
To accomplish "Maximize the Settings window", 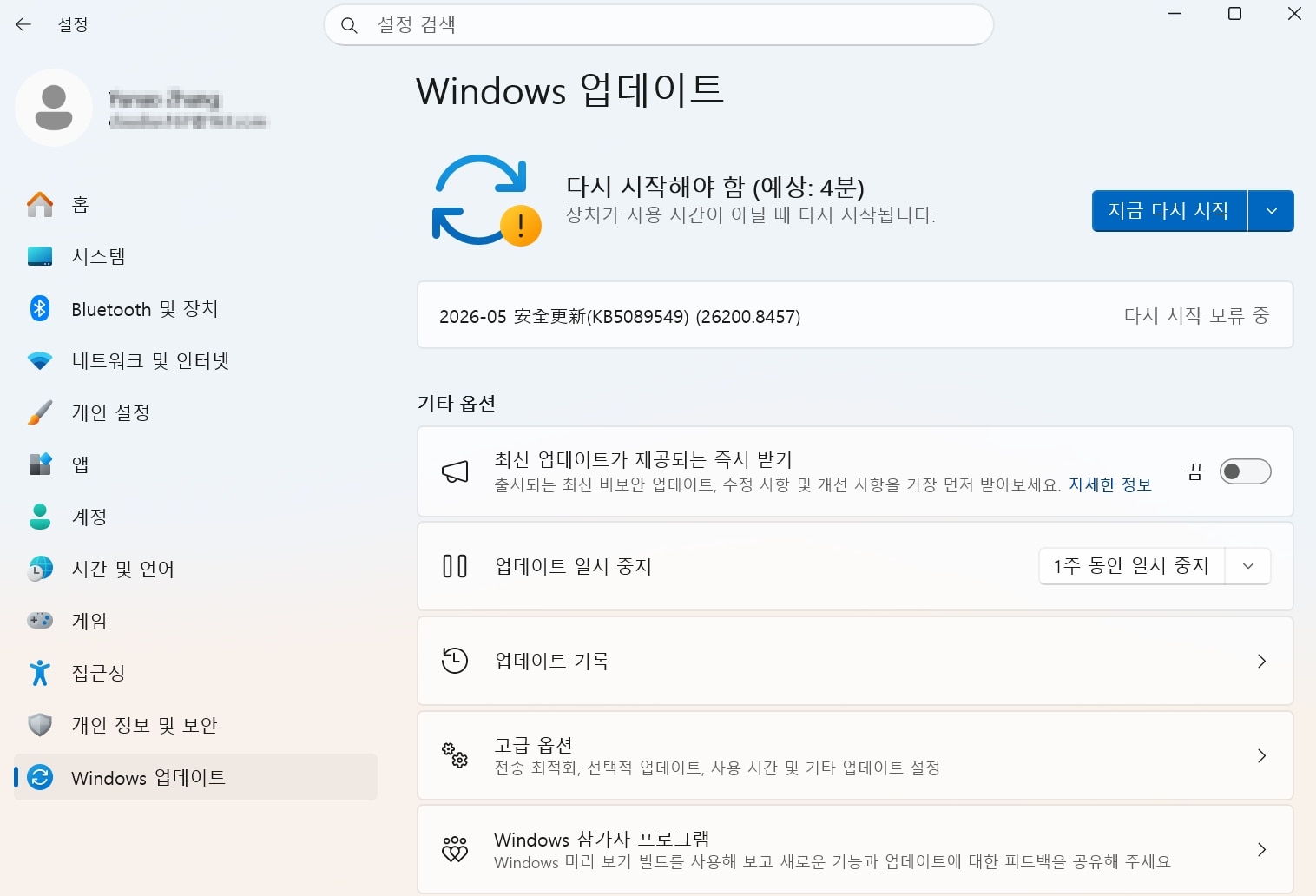I will click(x=1234, y=14).
